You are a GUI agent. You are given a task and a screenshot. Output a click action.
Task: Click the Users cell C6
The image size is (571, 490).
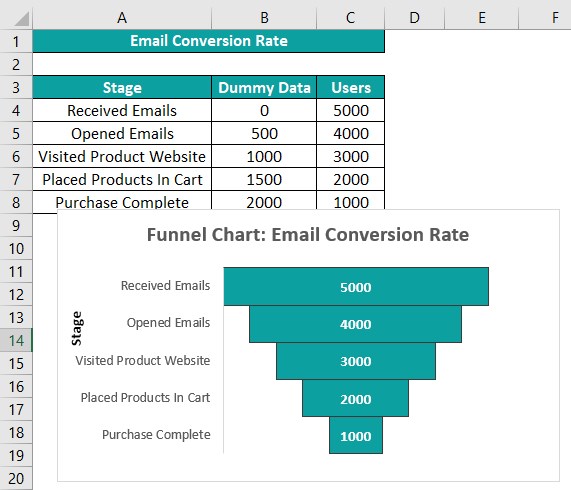[x=351, y=156]
